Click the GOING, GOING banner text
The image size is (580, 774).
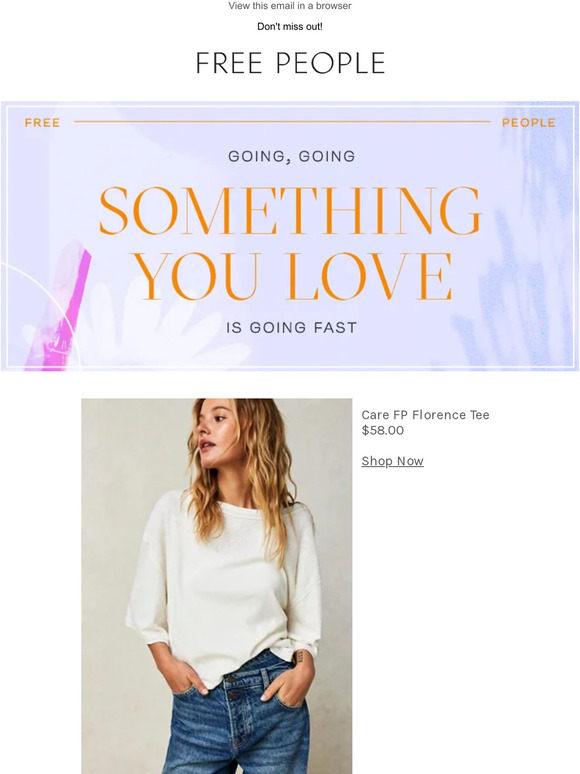pos(291,156)
